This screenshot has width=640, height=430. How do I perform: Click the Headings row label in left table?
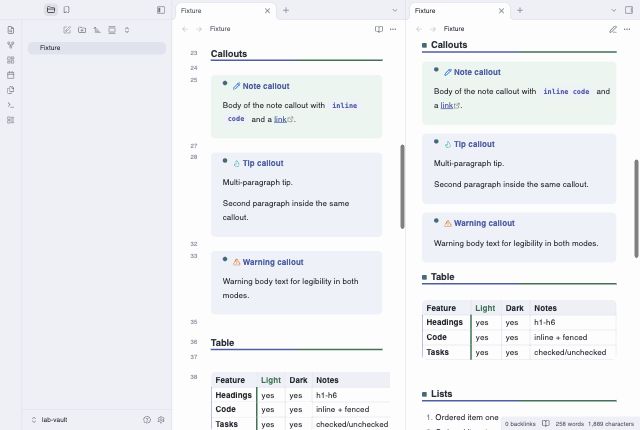point(233,395)
